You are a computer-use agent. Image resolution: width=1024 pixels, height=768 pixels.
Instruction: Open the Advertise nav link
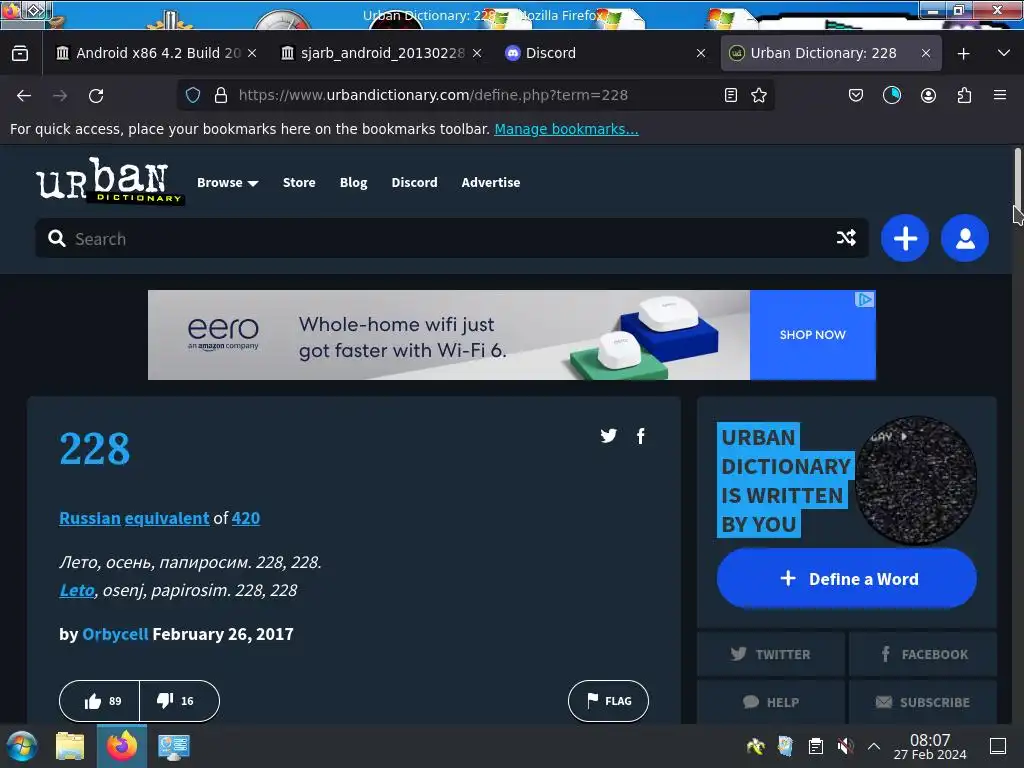(490, 183)
